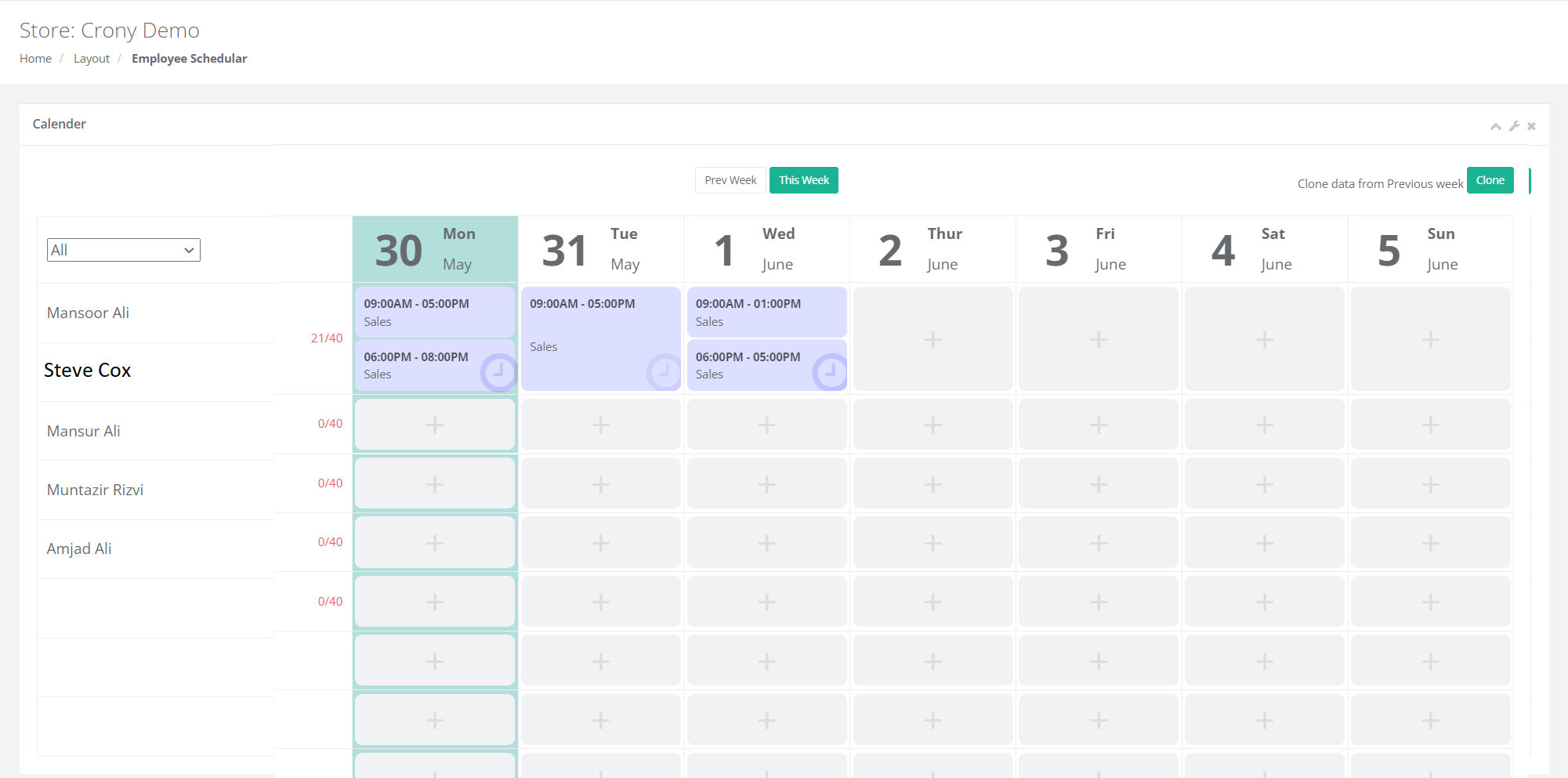Click the clock icon on Tuesday's Sales shift
The image size is (1568, 778).
point(664,372)
